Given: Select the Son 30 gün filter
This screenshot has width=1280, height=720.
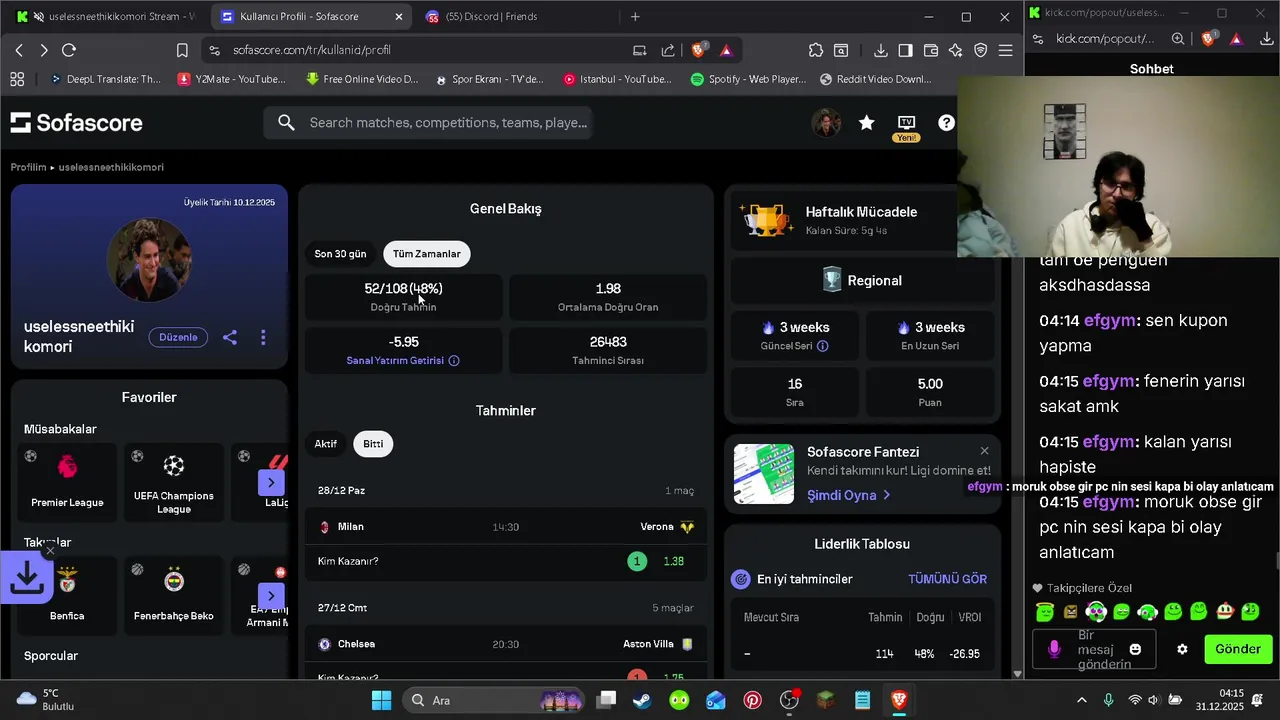Looking at the screenshot, I should [x=340, y=254].
